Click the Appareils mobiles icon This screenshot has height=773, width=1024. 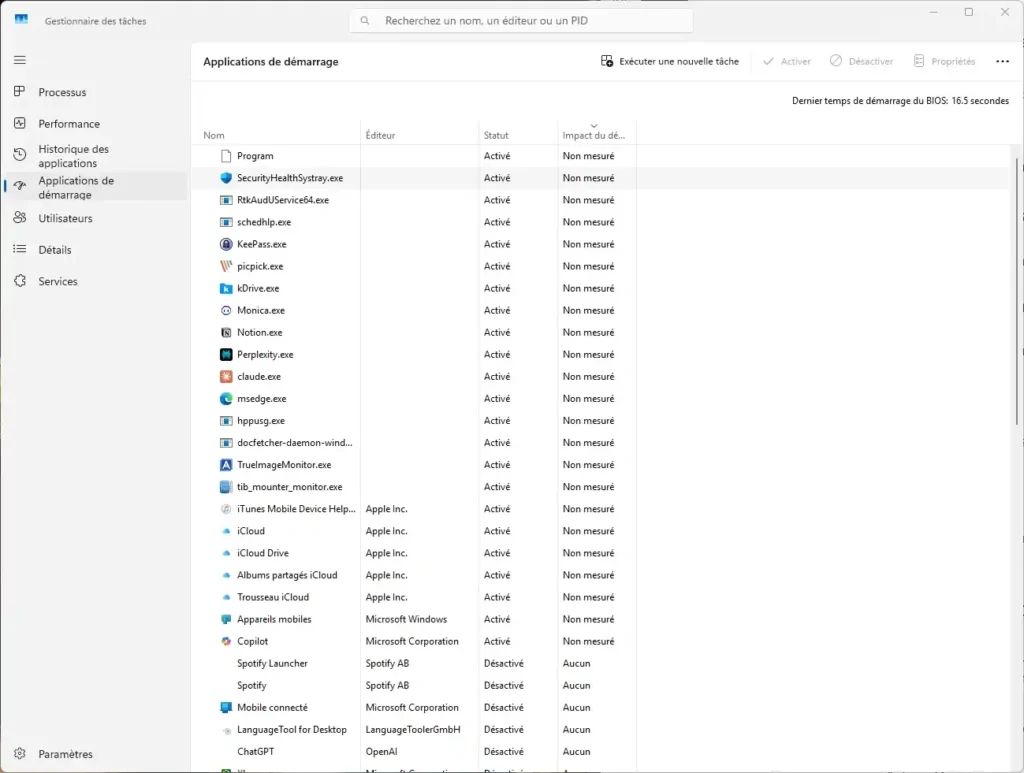coord(226,619)
